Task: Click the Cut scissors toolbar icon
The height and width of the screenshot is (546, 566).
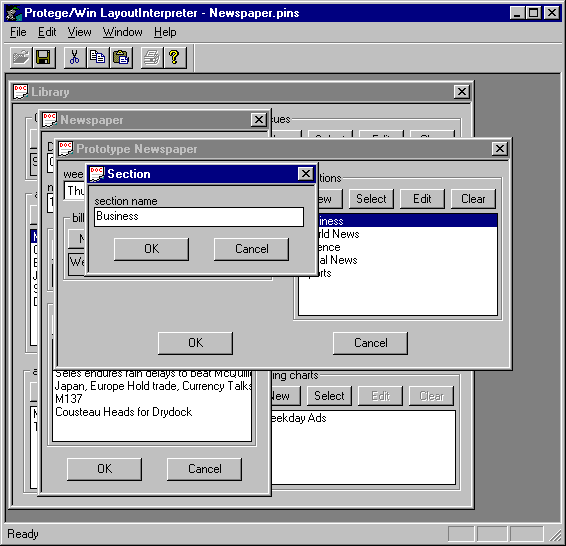Action: pos(75,57)
